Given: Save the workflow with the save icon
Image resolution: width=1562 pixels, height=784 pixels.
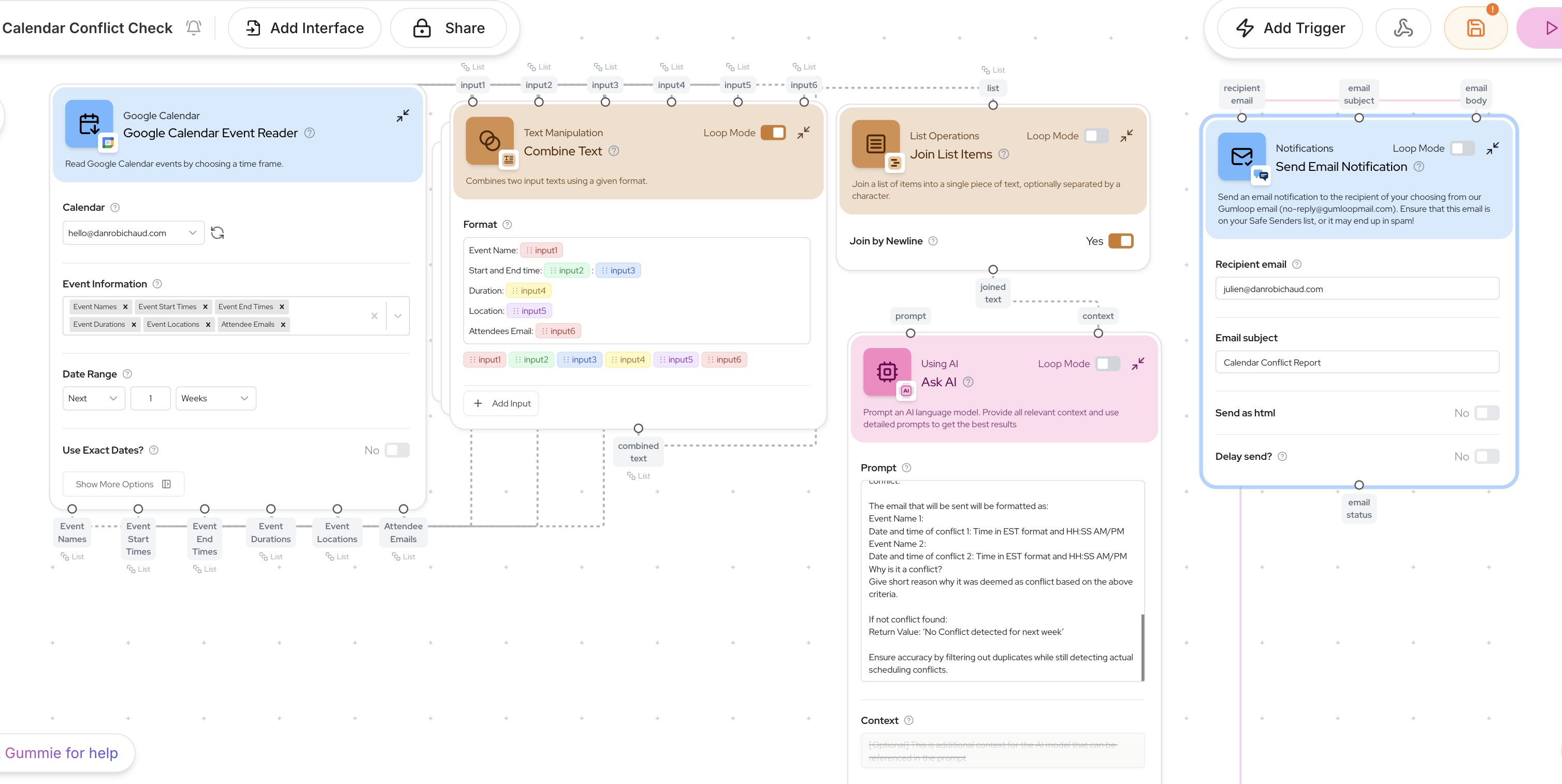Looking at the screenshot, I should click(1476, 28).
